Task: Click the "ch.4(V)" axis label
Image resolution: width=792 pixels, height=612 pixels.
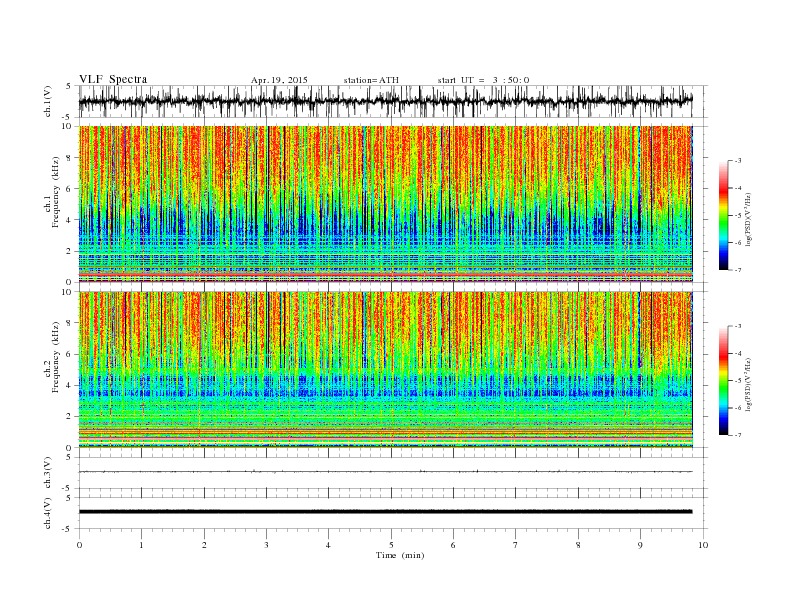Action: pyautogui.click(x=48, y=513)
